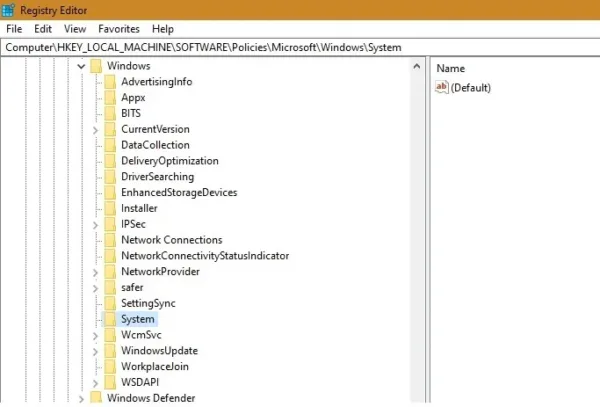Click the Name column header
Viewport: 600px width, 407px height.
coord(451,68)
